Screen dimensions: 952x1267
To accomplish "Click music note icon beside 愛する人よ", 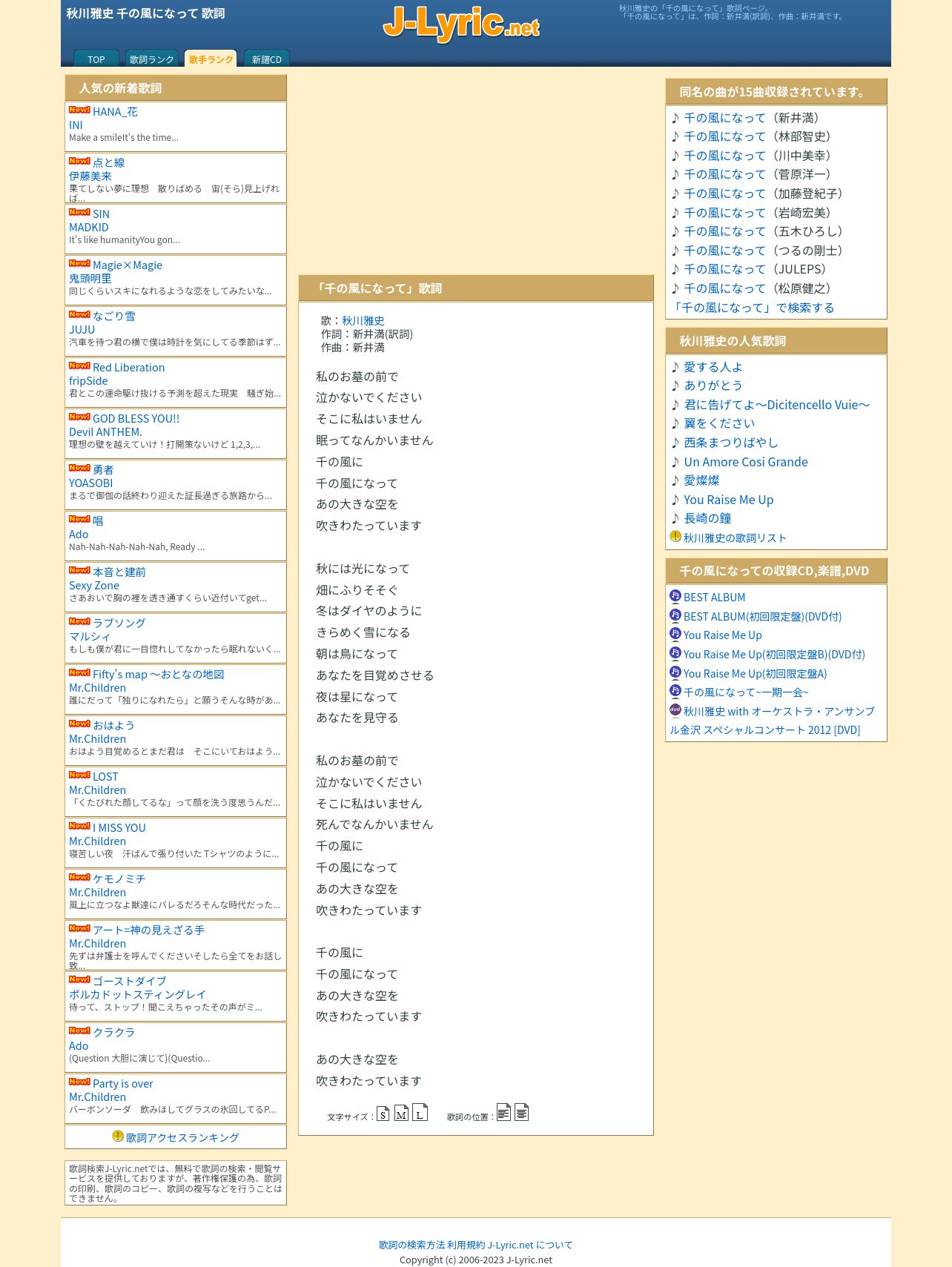I will click(675, 367).
